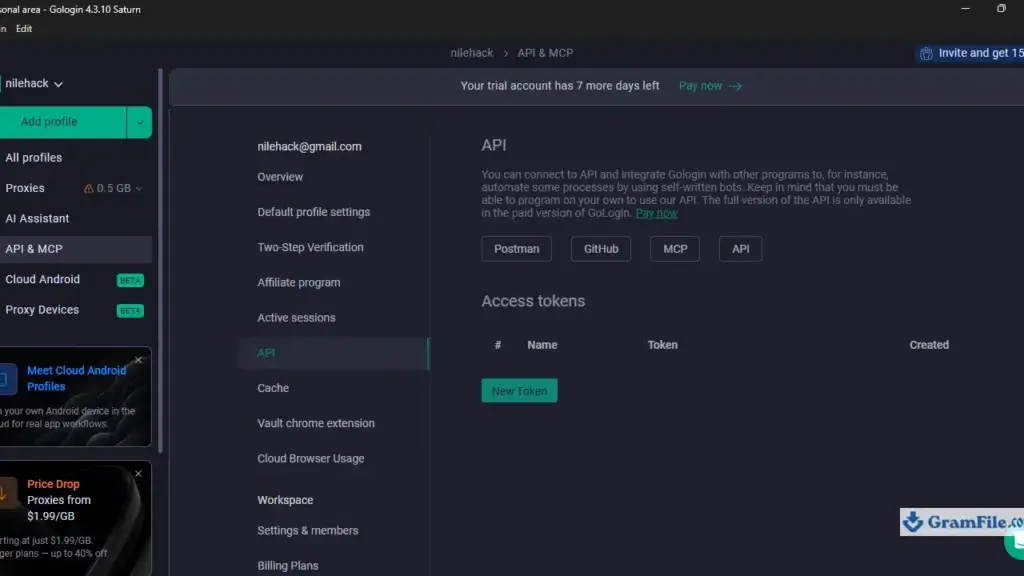Click the MCP button
The width and height of the screenshot is (1024, 576).
[675, 249]
